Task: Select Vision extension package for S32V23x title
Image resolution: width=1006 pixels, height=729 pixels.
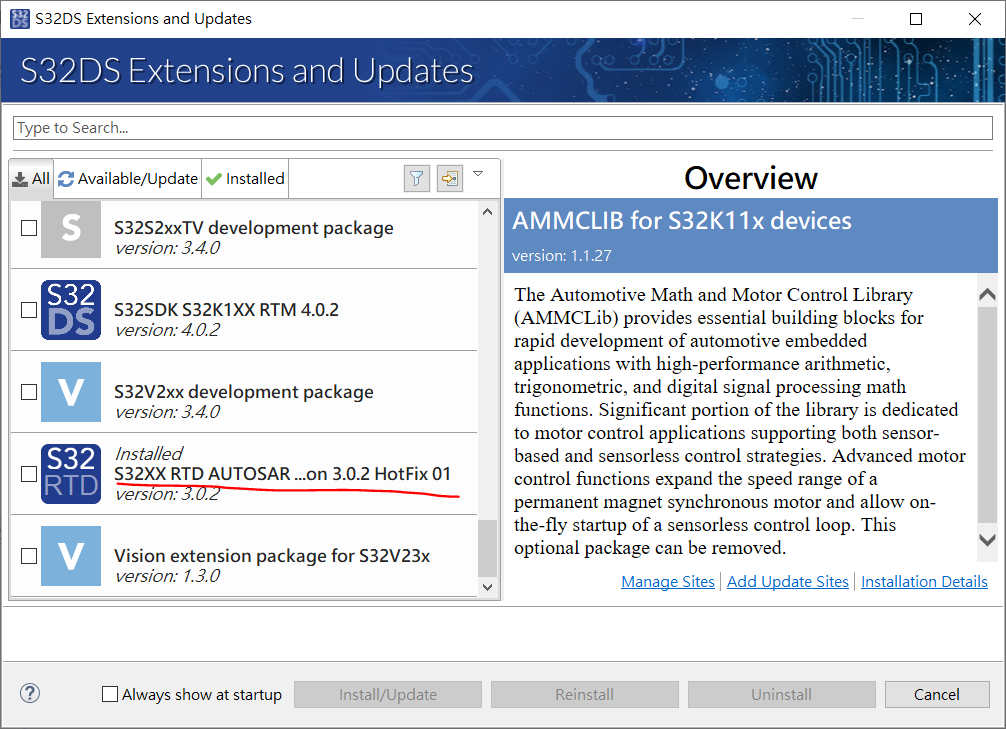Action: pyautogui.click(x=272, y=556)
